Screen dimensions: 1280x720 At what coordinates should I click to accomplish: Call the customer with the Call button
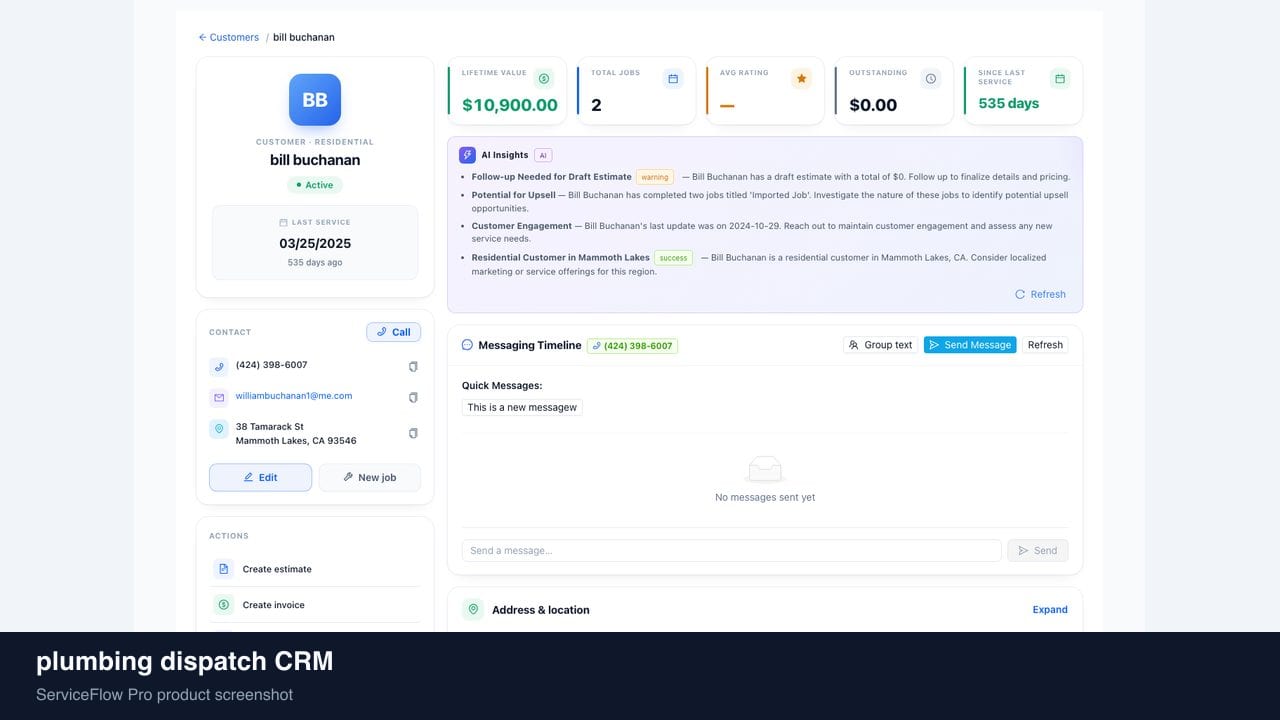[x=394, y=332]
